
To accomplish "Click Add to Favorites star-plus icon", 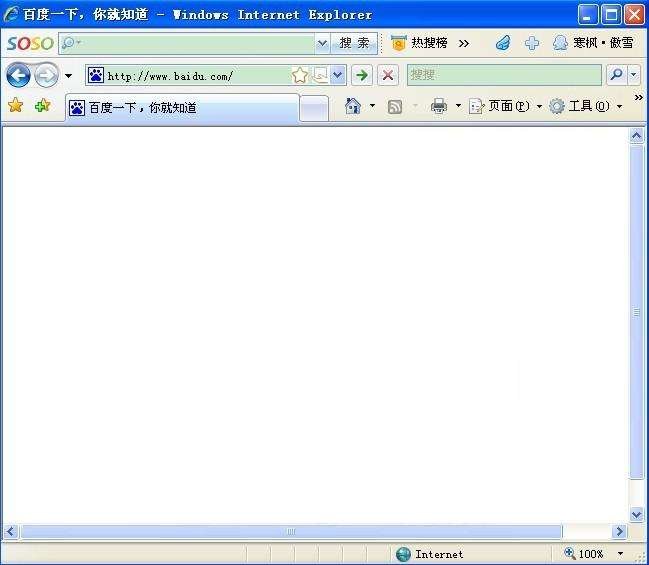I will (x=42, y=105).
